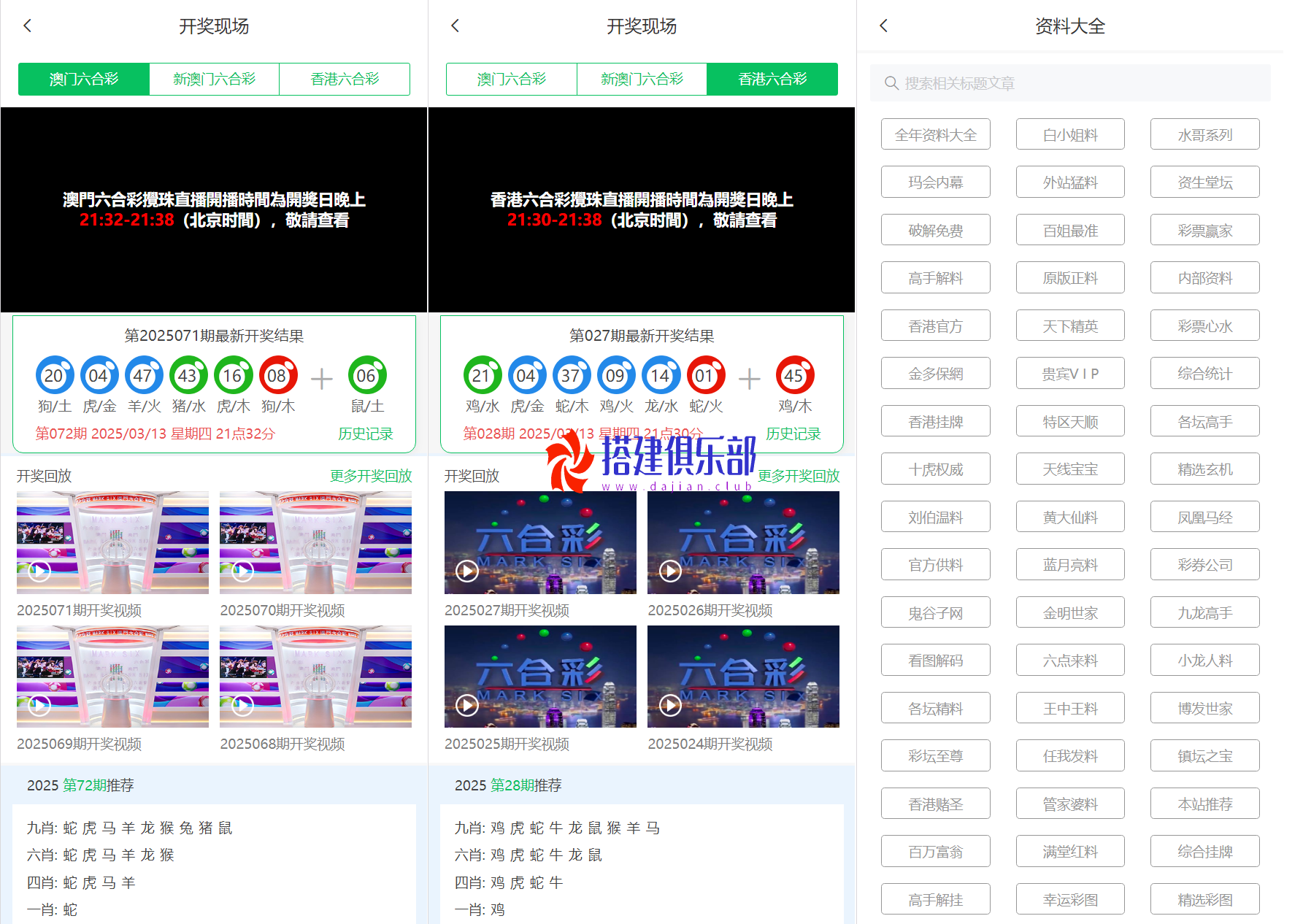Open the 贵宾V I P category
The width and height of the screenshot is (1303, 924).
pos(1070,373)
